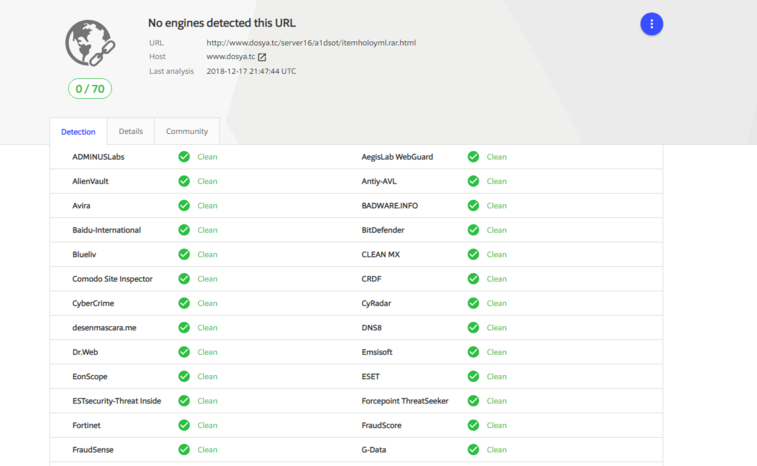
Task: Click the green check icon for FraudSense
Action: point(184,449)
